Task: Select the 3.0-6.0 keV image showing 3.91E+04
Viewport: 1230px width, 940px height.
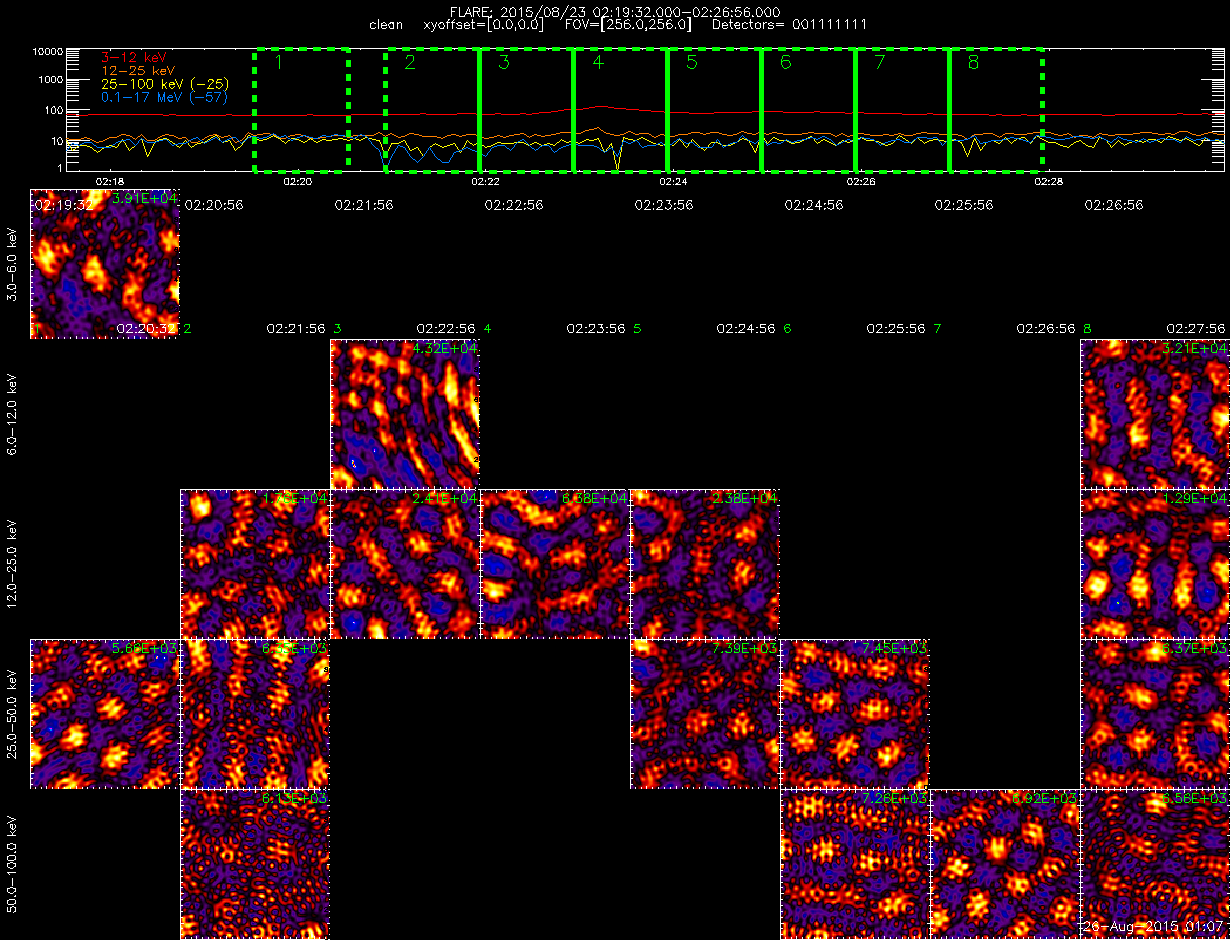Action: point(105,264)
